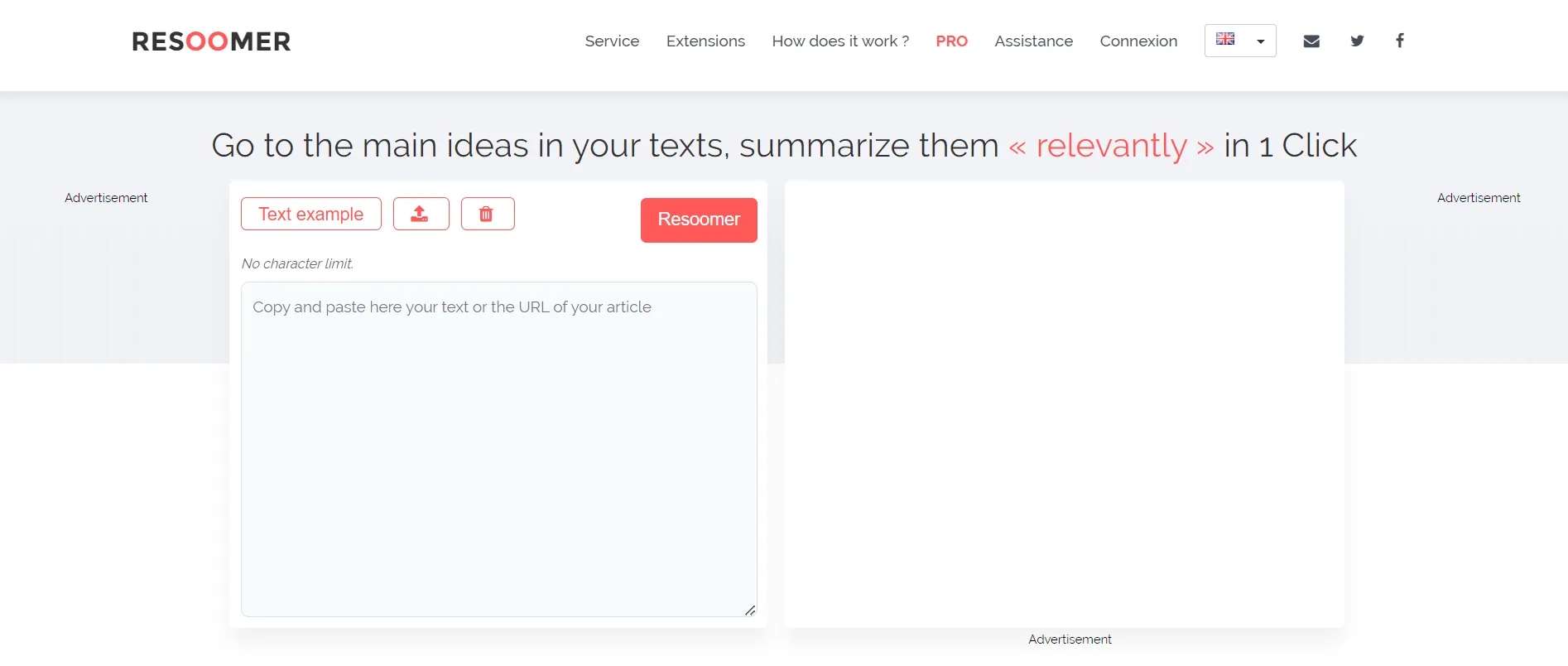Open the Service menu item
1568x666 pixels.
(612, 41)
